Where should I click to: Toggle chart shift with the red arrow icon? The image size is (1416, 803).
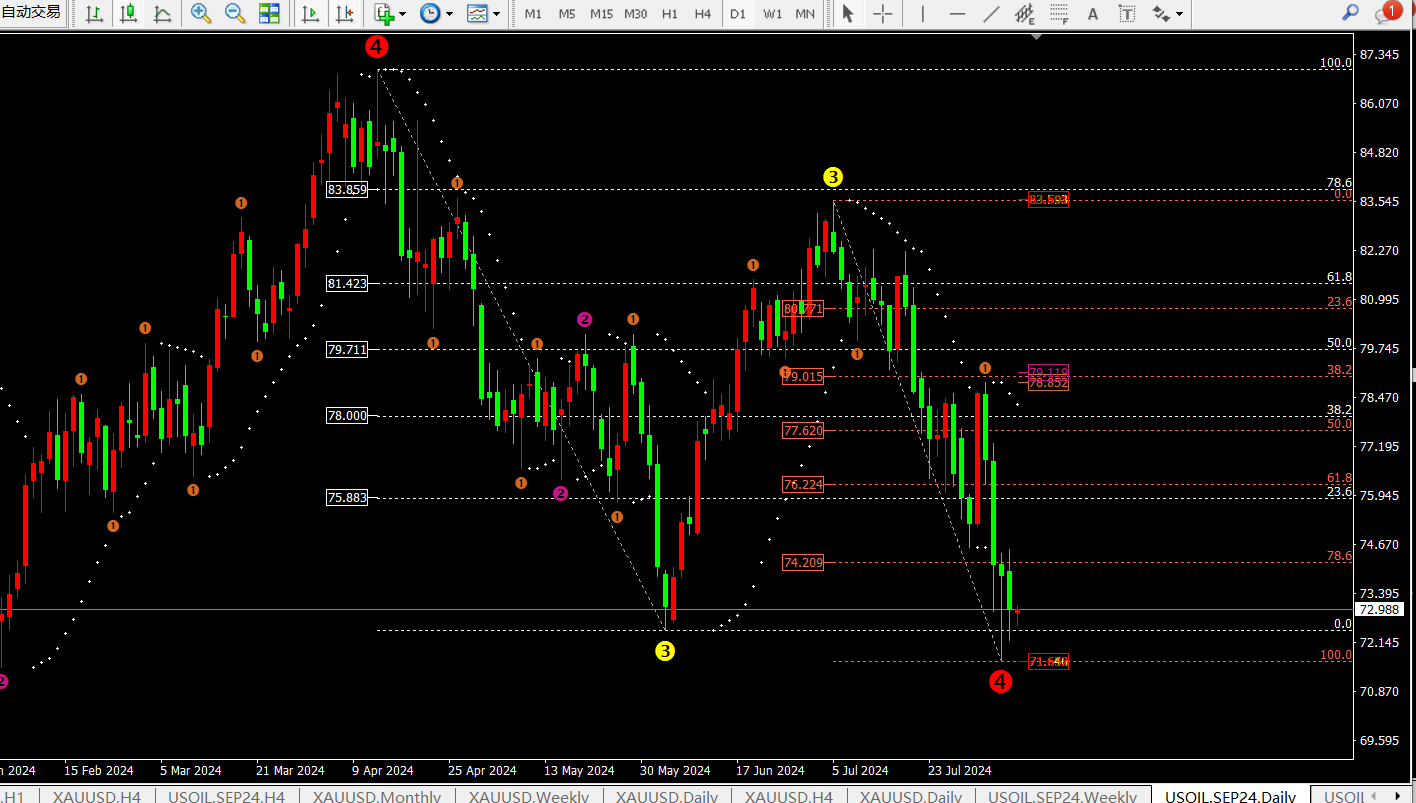[x=345, y=14]
